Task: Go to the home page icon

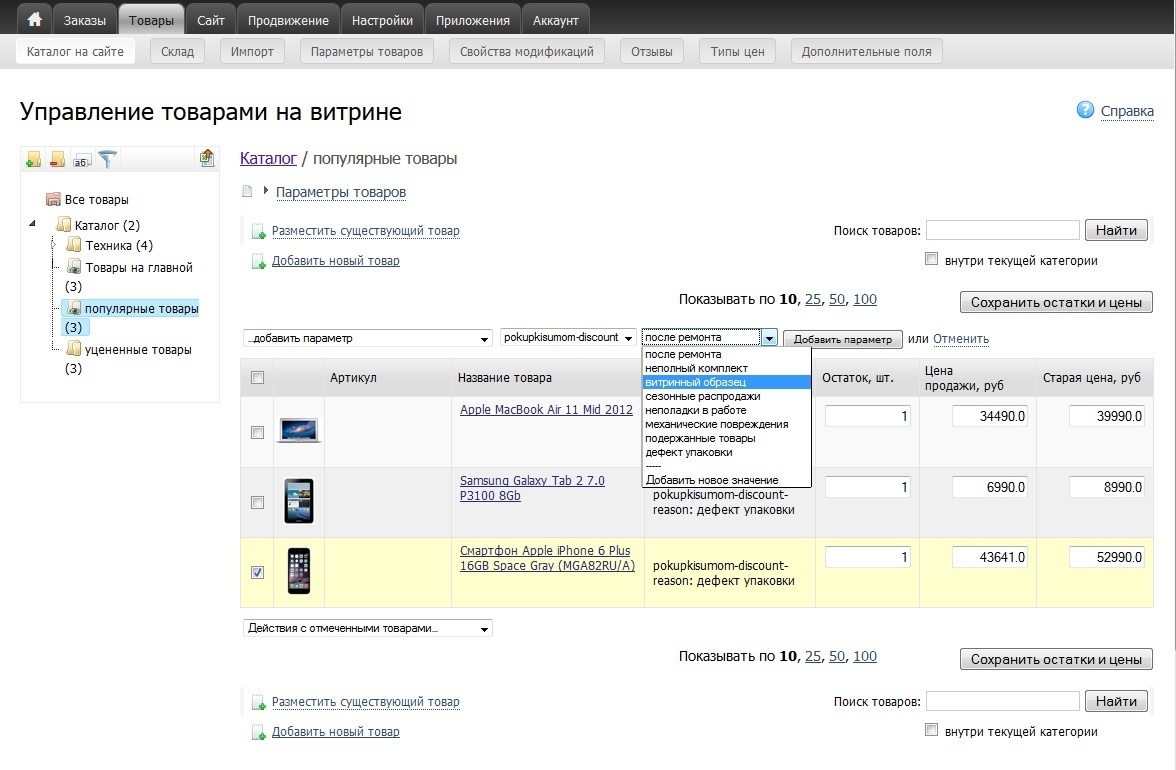Action: (34, 19)
